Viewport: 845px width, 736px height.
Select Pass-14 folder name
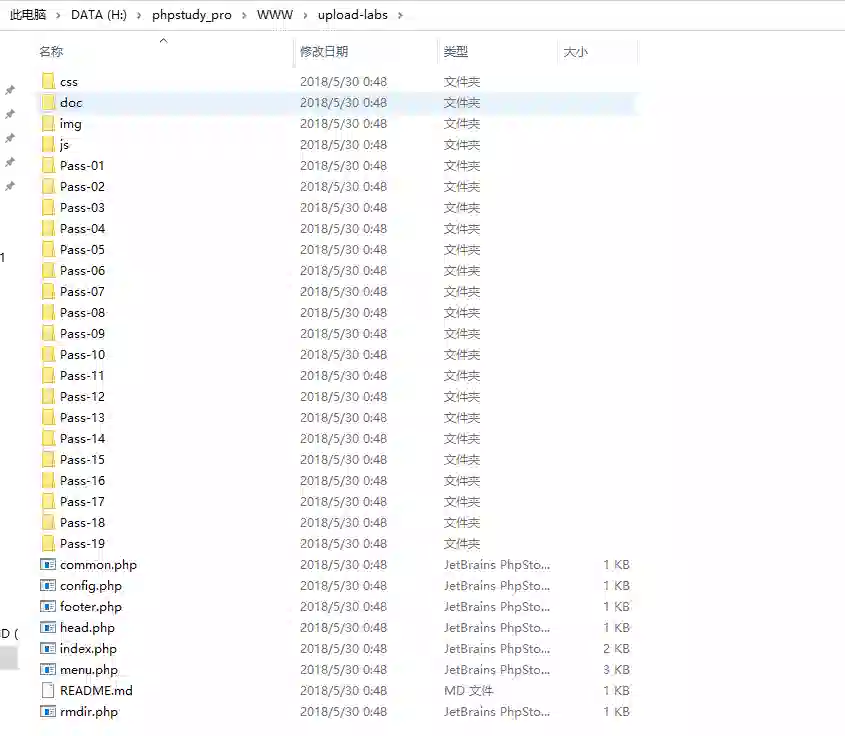pos(82,439)
